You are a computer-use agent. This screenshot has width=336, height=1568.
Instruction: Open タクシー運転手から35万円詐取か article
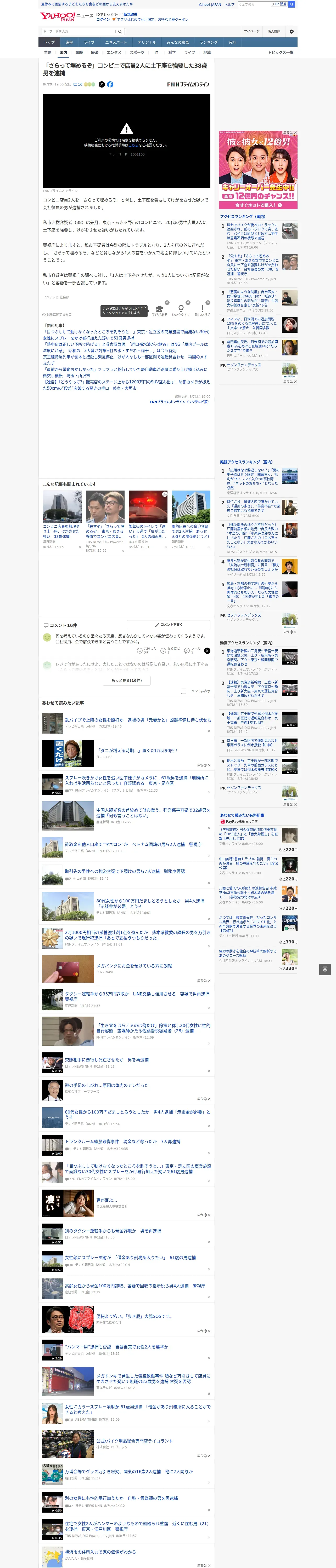point(137,996)
